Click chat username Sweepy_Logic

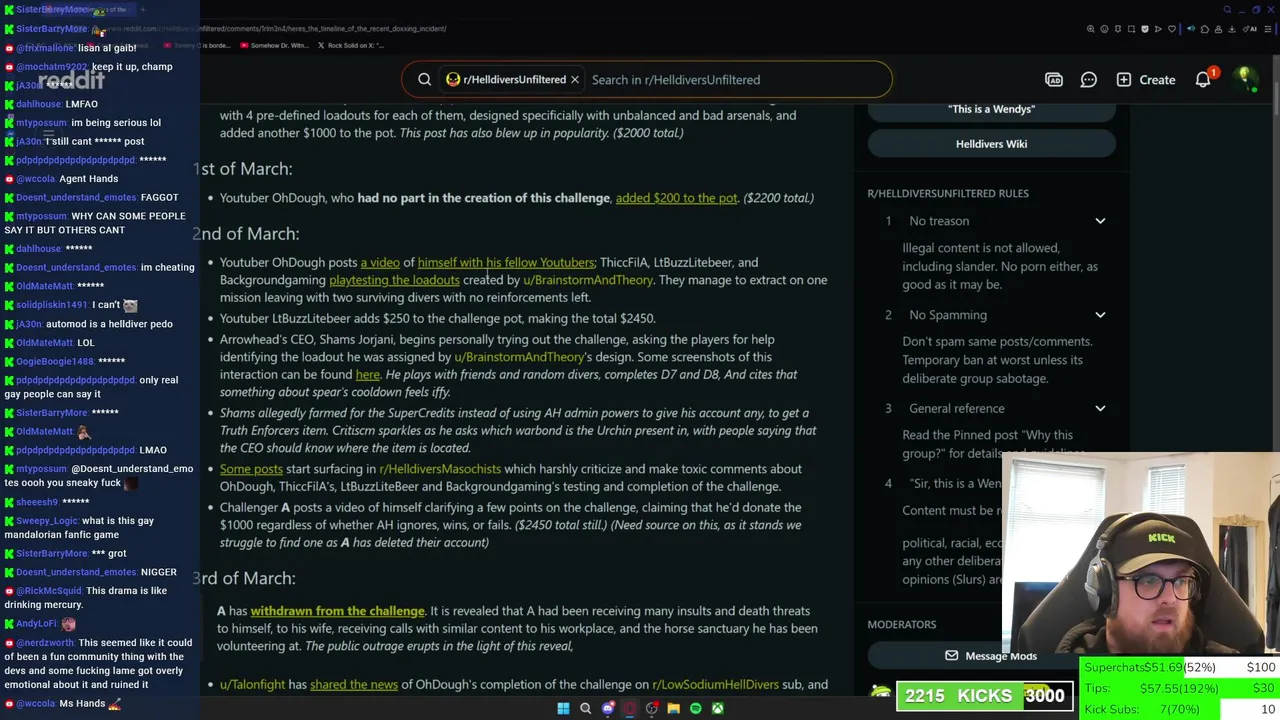coord(47,521)
